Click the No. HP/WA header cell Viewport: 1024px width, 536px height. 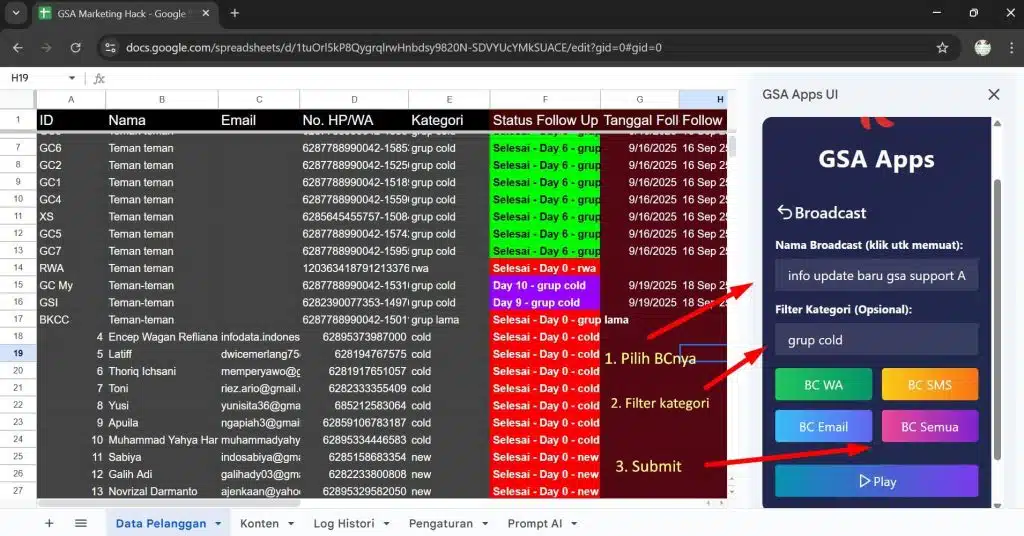(x=354, y=120)
